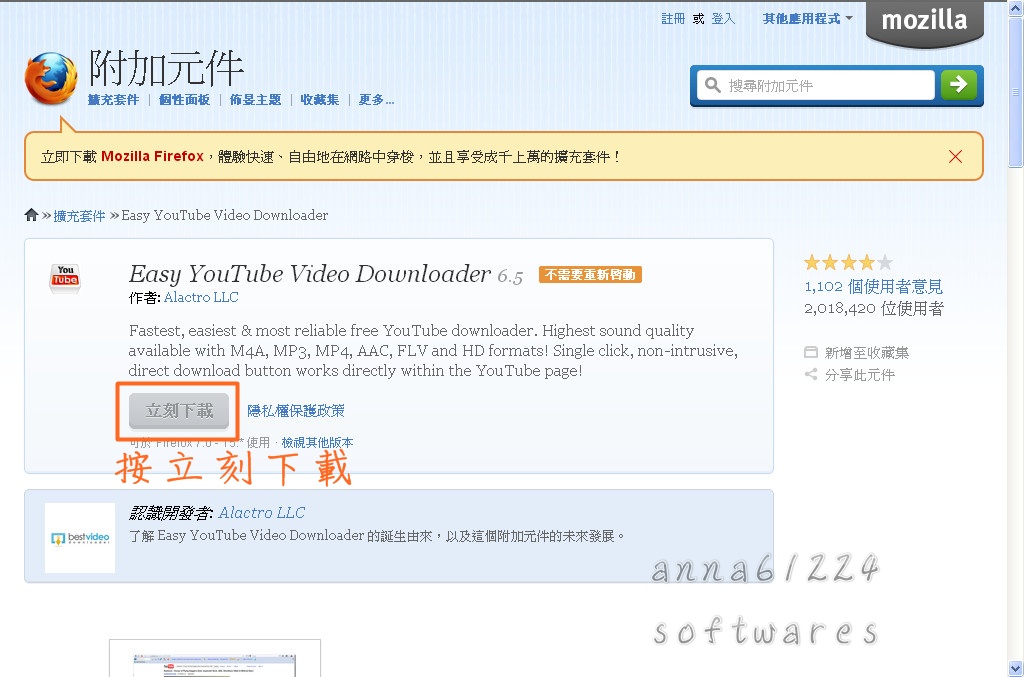The image size is (1024, 677).
Task: Click 新增至收藏集 text link
Action: click(x=867, y=353)
